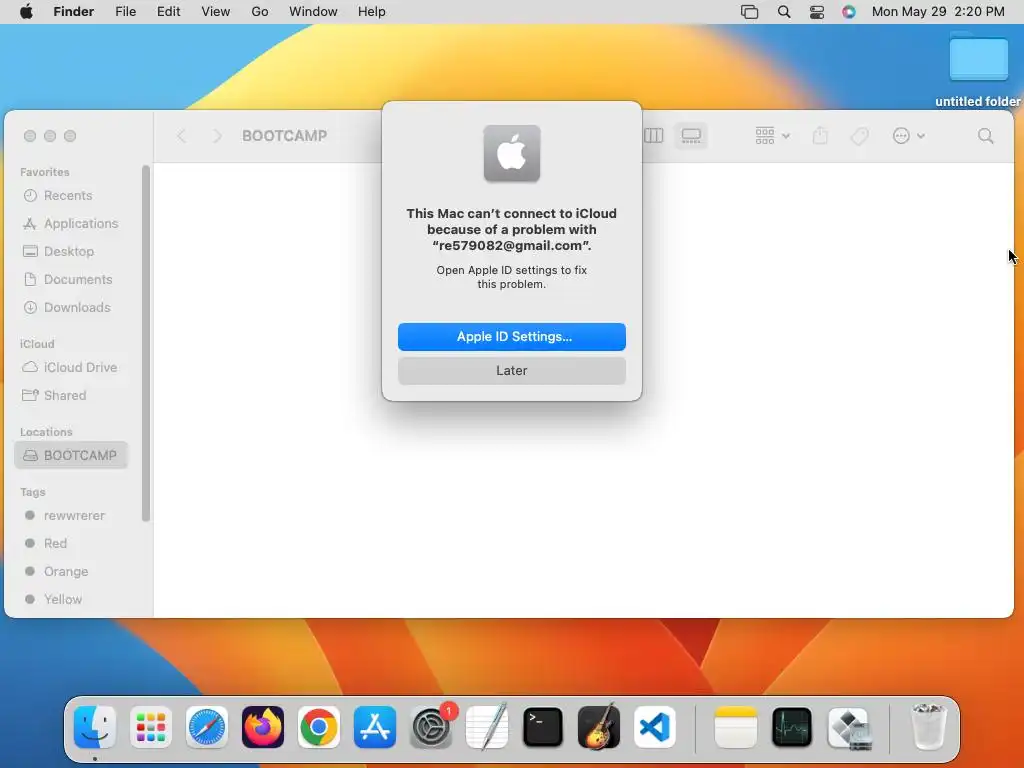Open Spotlight search in the menu bar

(784, 12)
